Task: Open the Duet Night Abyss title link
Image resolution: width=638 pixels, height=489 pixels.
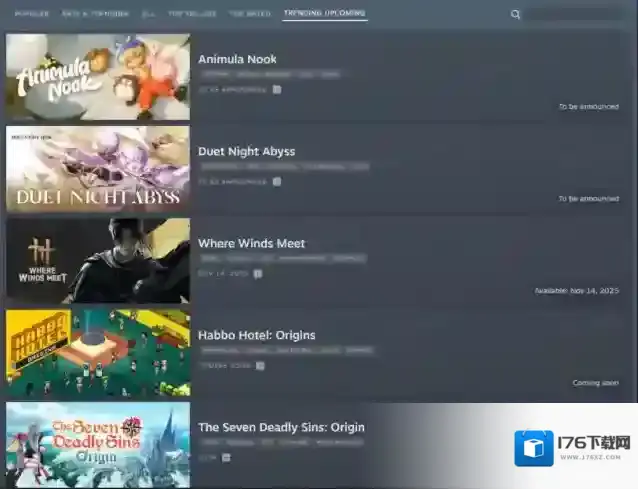Action: point(246,151)
